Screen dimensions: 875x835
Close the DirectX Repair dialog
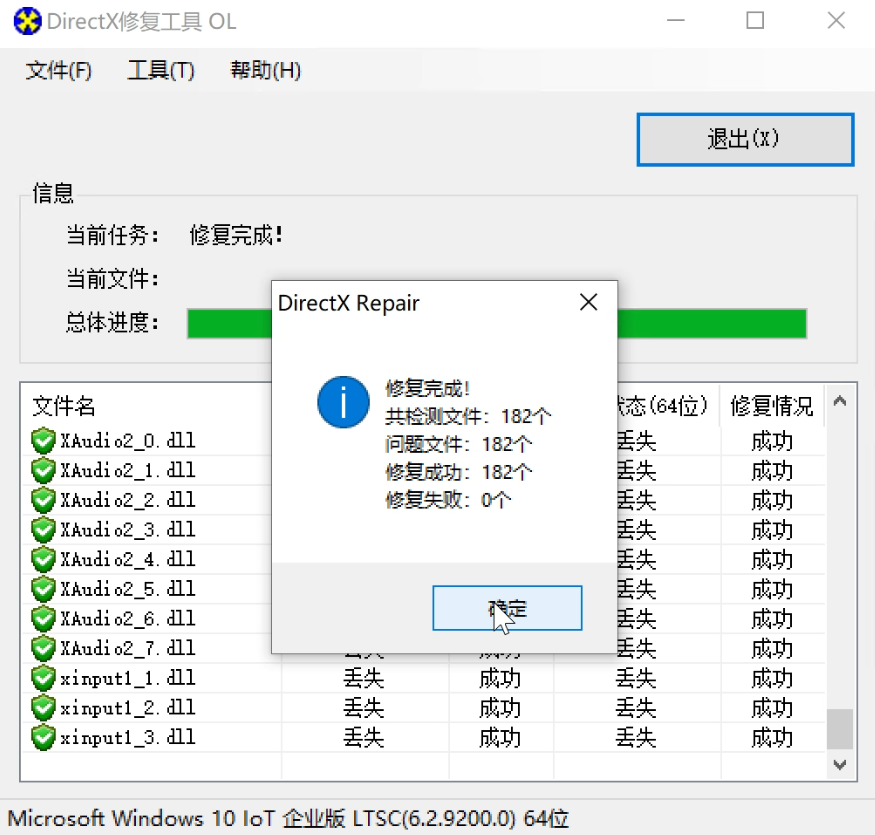588,303
